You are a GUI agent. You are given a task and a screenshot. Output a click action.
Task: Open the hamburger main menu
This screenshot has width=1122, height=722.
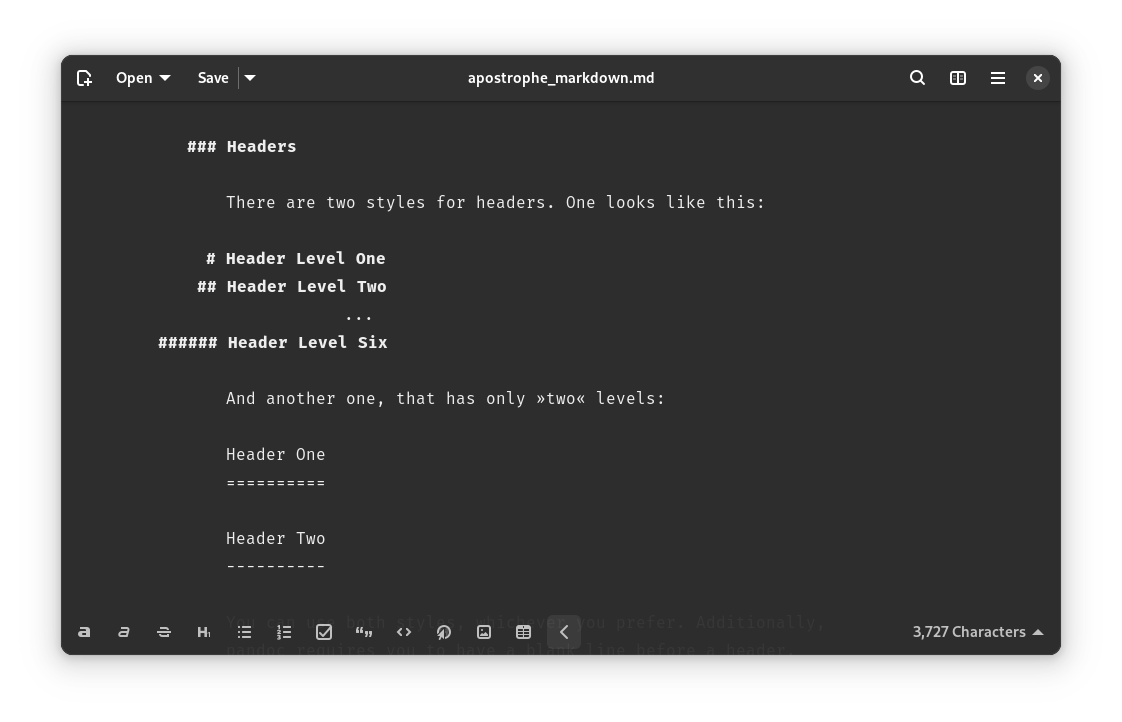click(x=998, y=78)
